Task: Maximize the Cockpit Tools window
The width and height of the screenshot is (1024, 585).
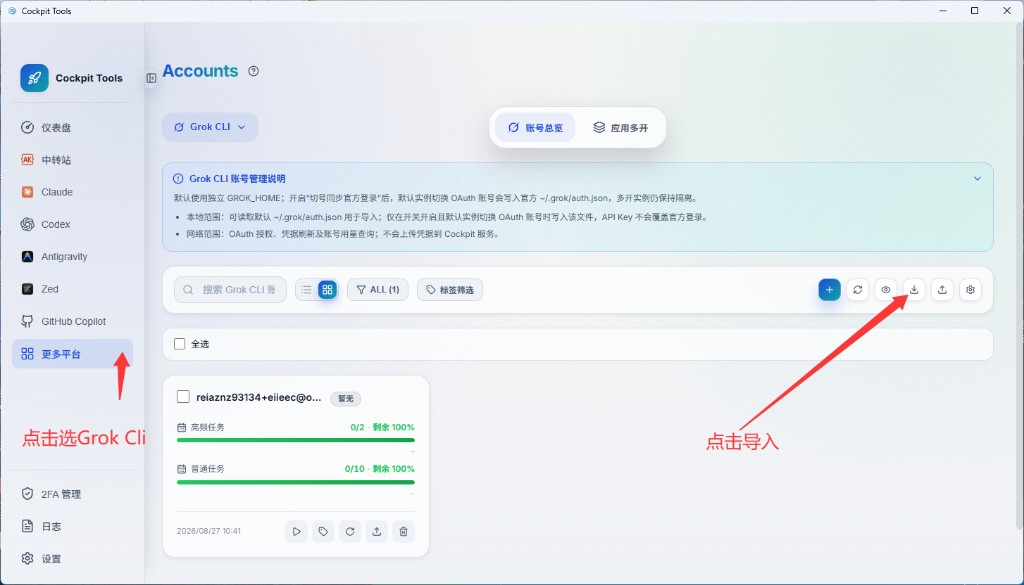Action: (974, 11)
